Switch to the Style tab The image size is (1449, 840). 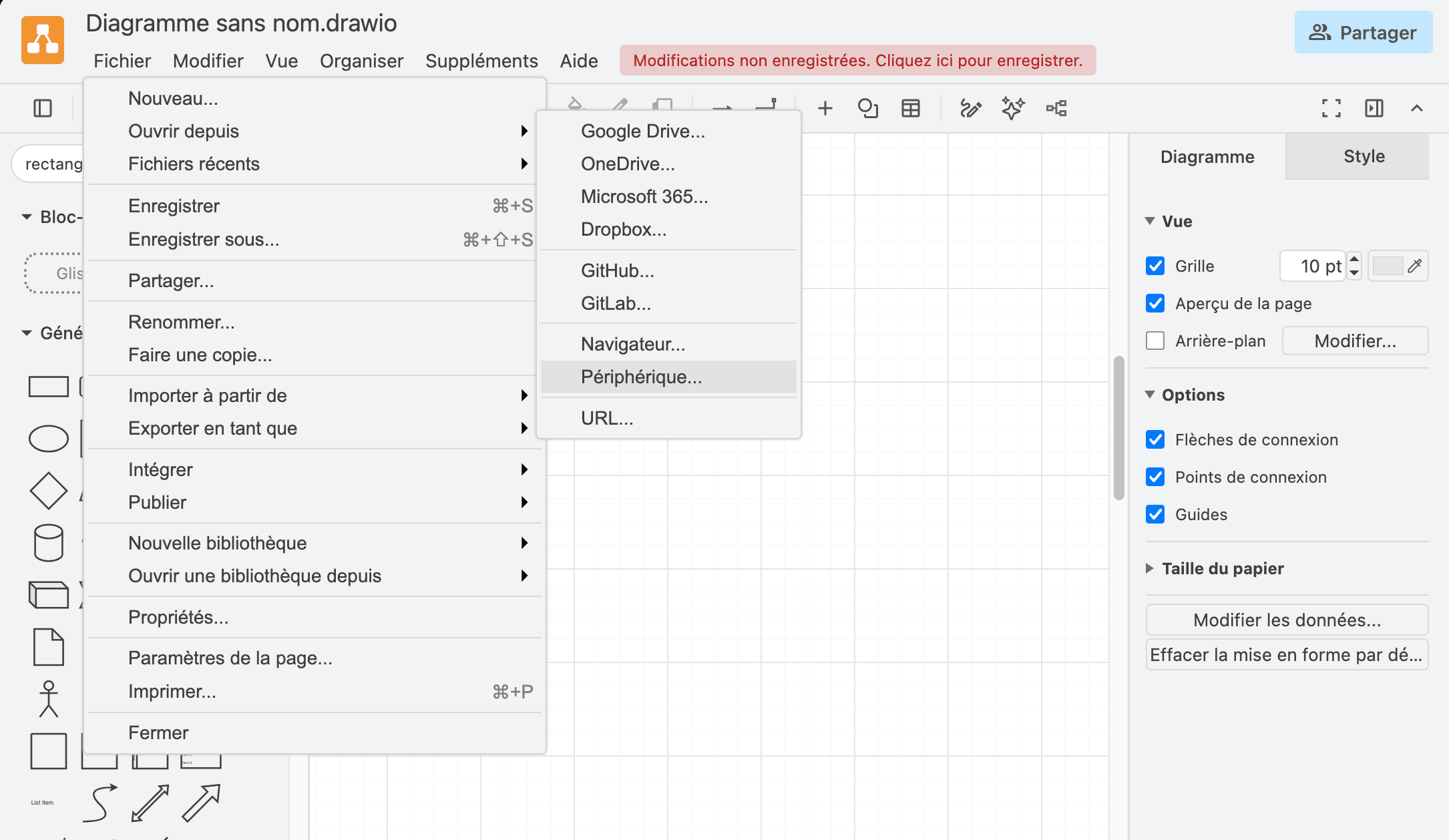coord(1357,156)
